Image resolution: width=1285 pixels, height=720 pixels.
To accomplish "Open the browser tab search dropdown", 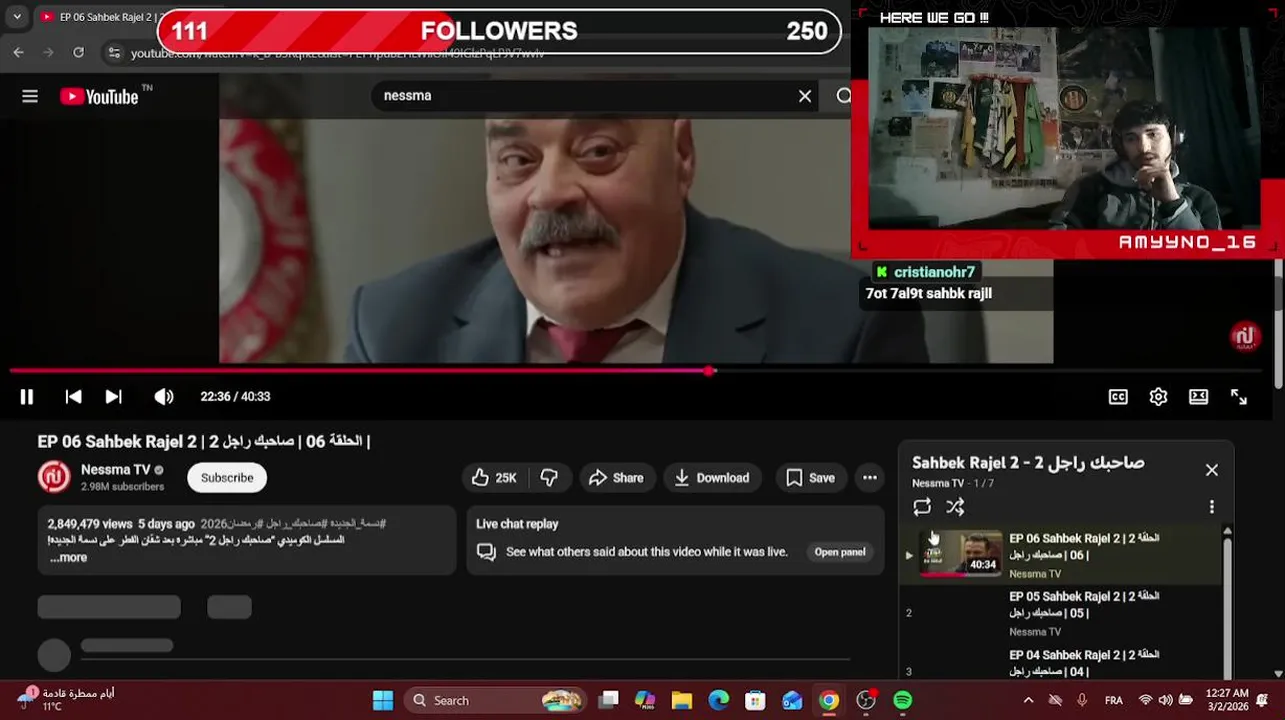I will pos(17,17).
